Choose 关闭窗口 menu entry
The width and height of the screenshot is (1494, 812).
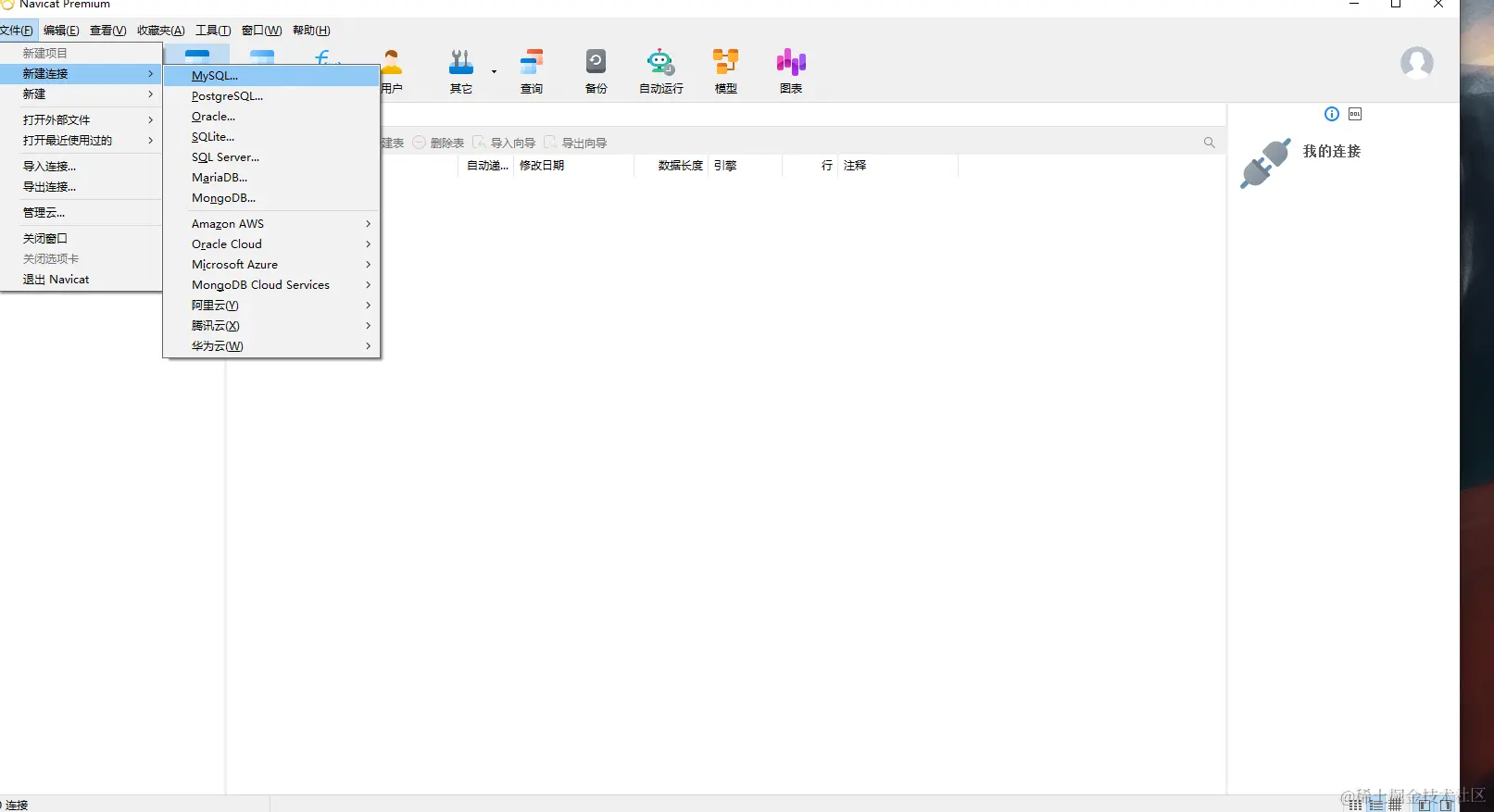tap(81, 239)
